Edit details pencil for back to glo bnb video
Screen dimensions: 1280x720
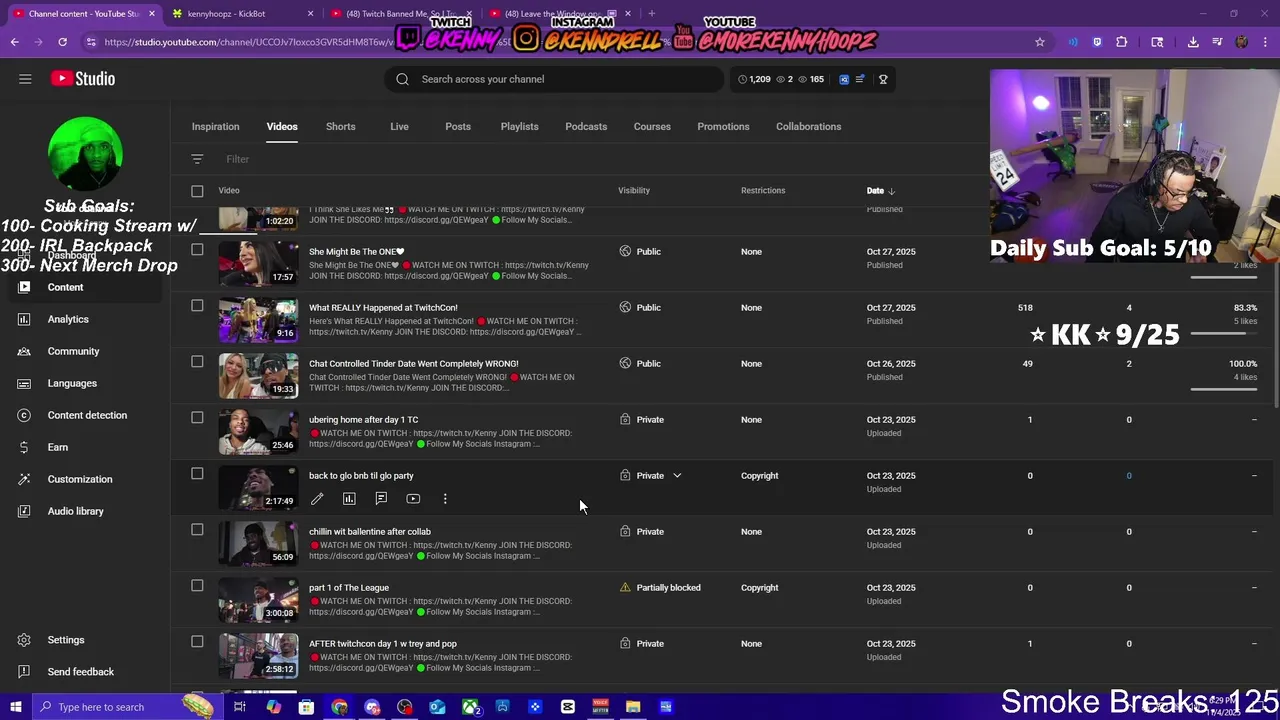pyautogui.click(x=317, y=498)
